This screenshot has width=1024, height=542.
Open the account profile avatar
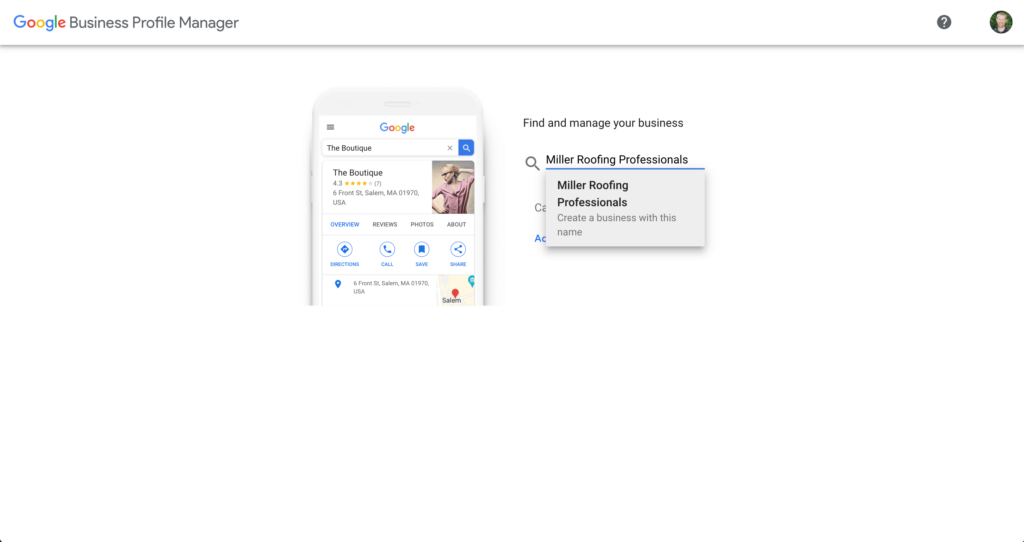pos(1000,22)
